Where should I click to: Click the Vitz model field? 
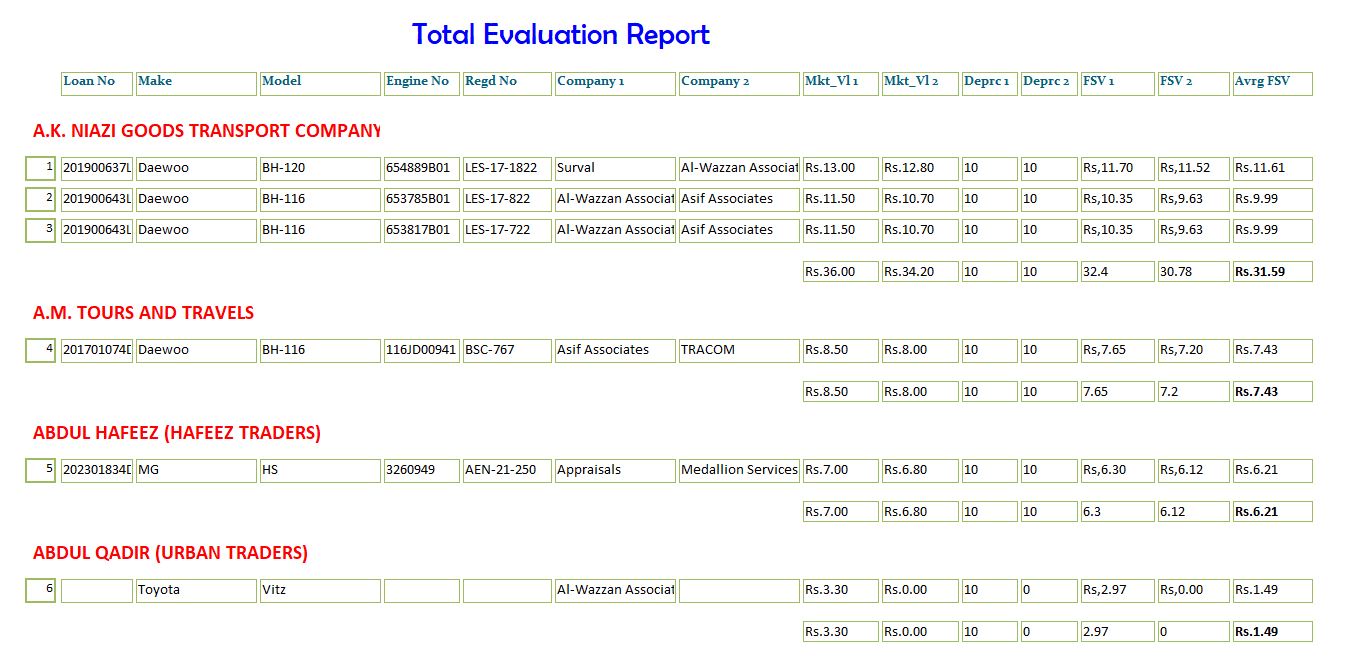click(320, 590)
